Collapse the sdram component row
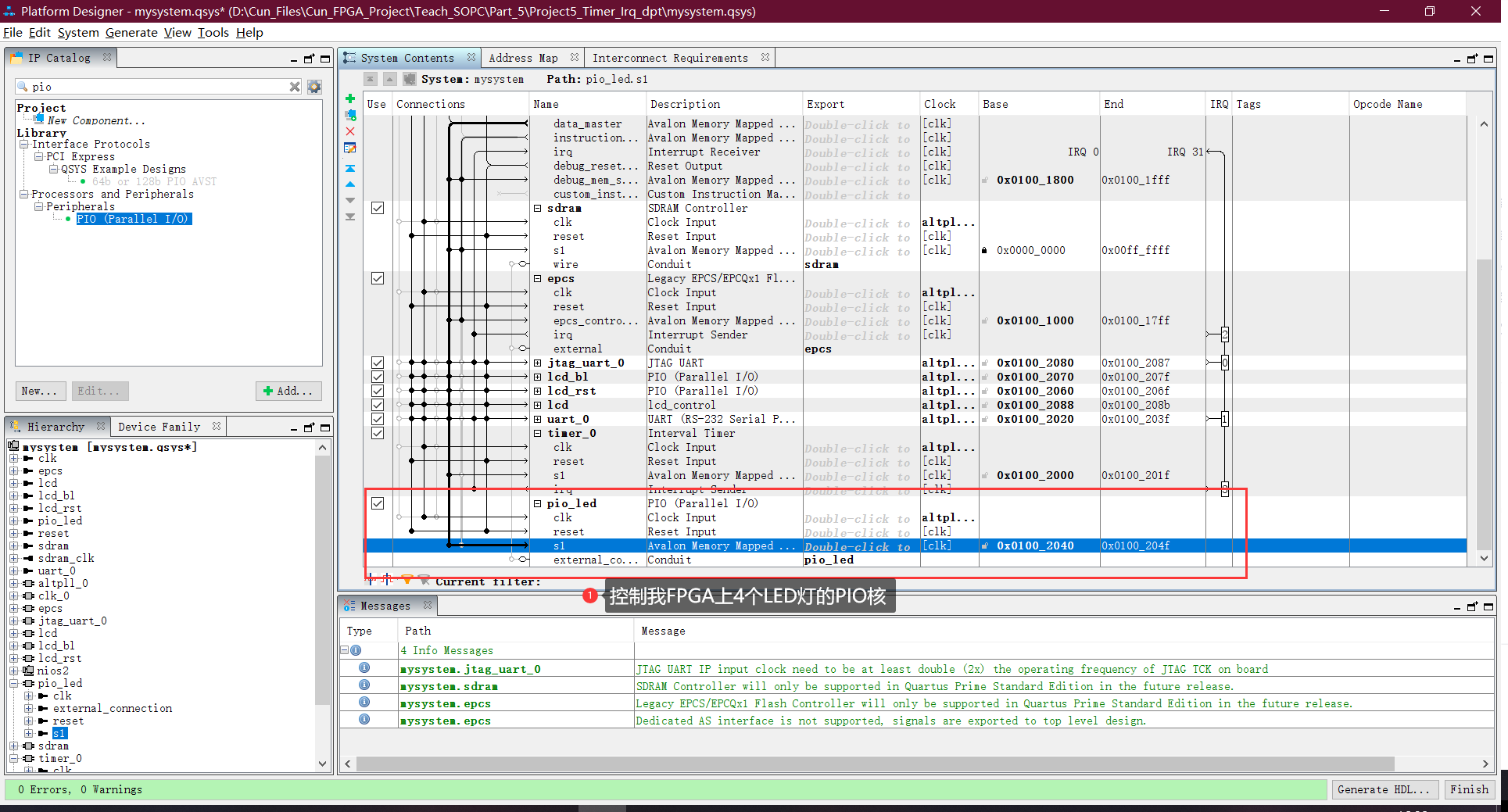 [x=538, y=209]
